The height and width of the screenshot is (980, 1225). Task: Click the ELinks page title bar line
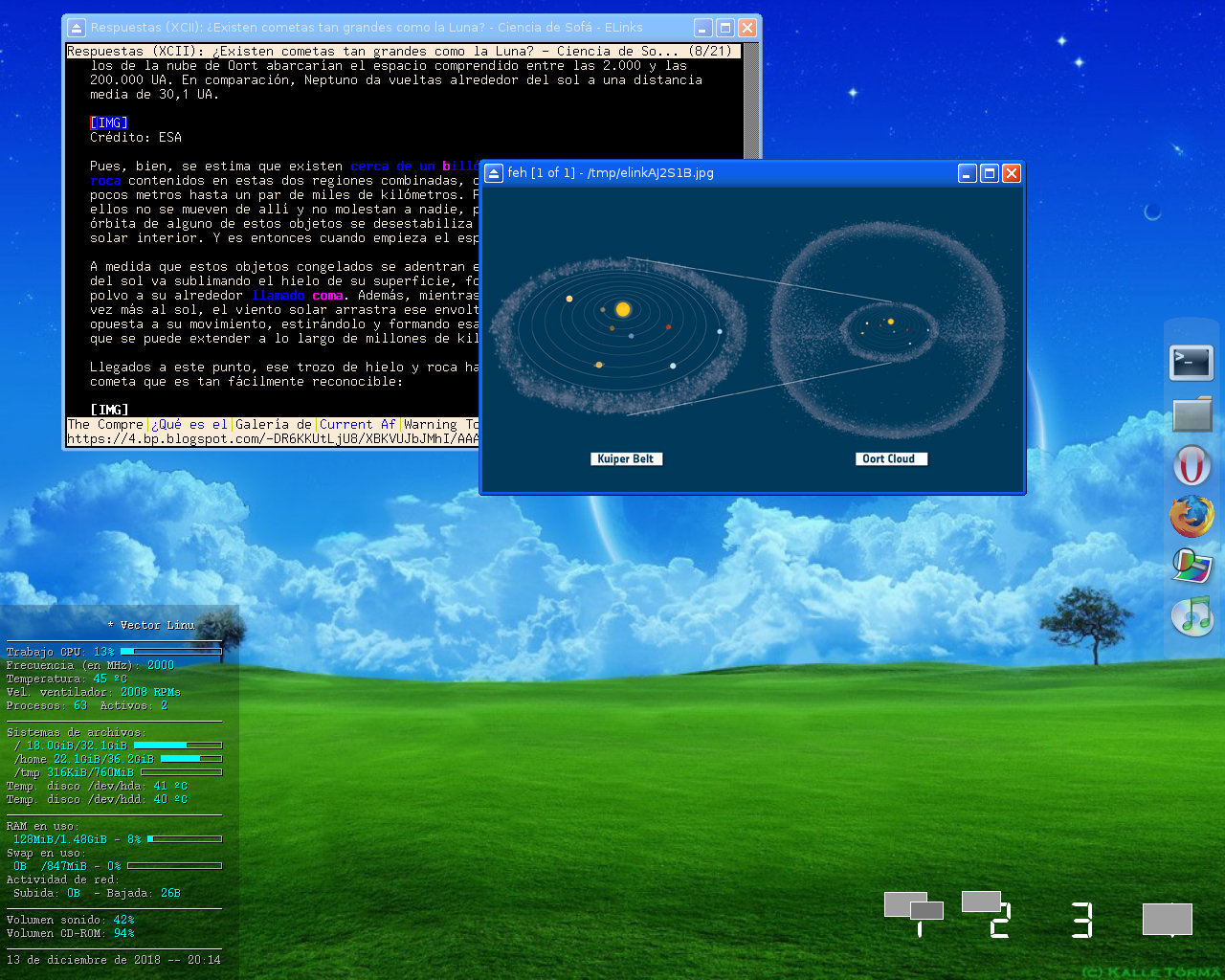tap(404, 52)
